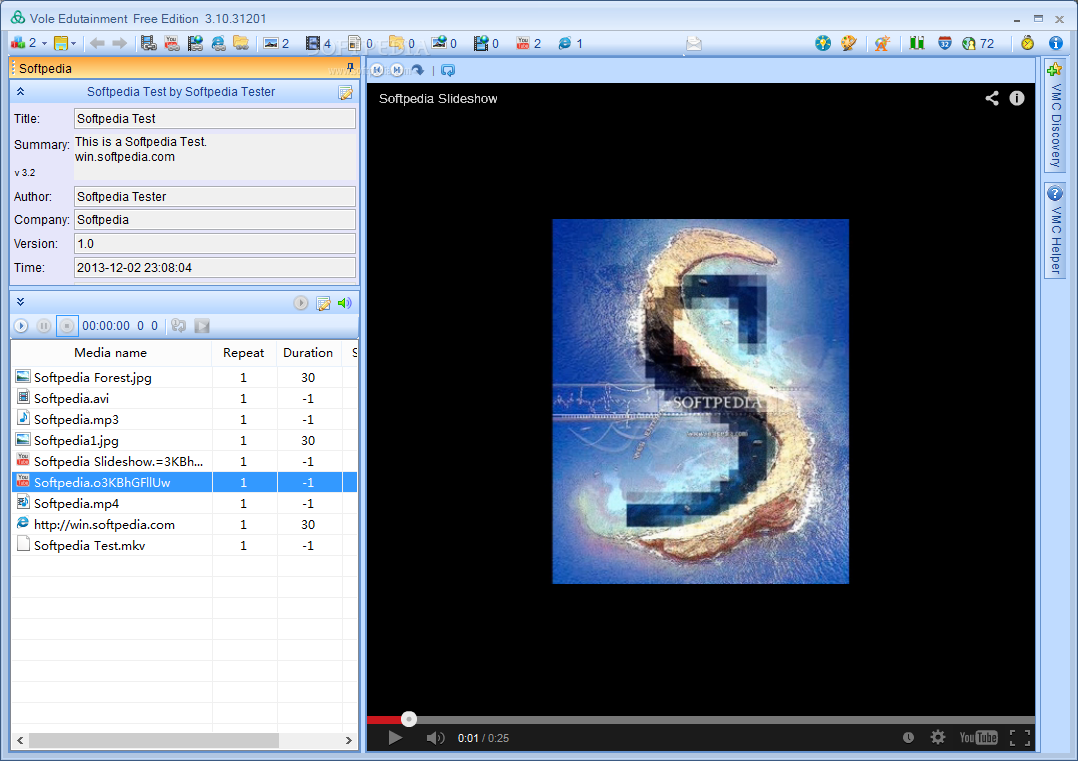Open the dropdown arrow beside the cubes icon

45,44
